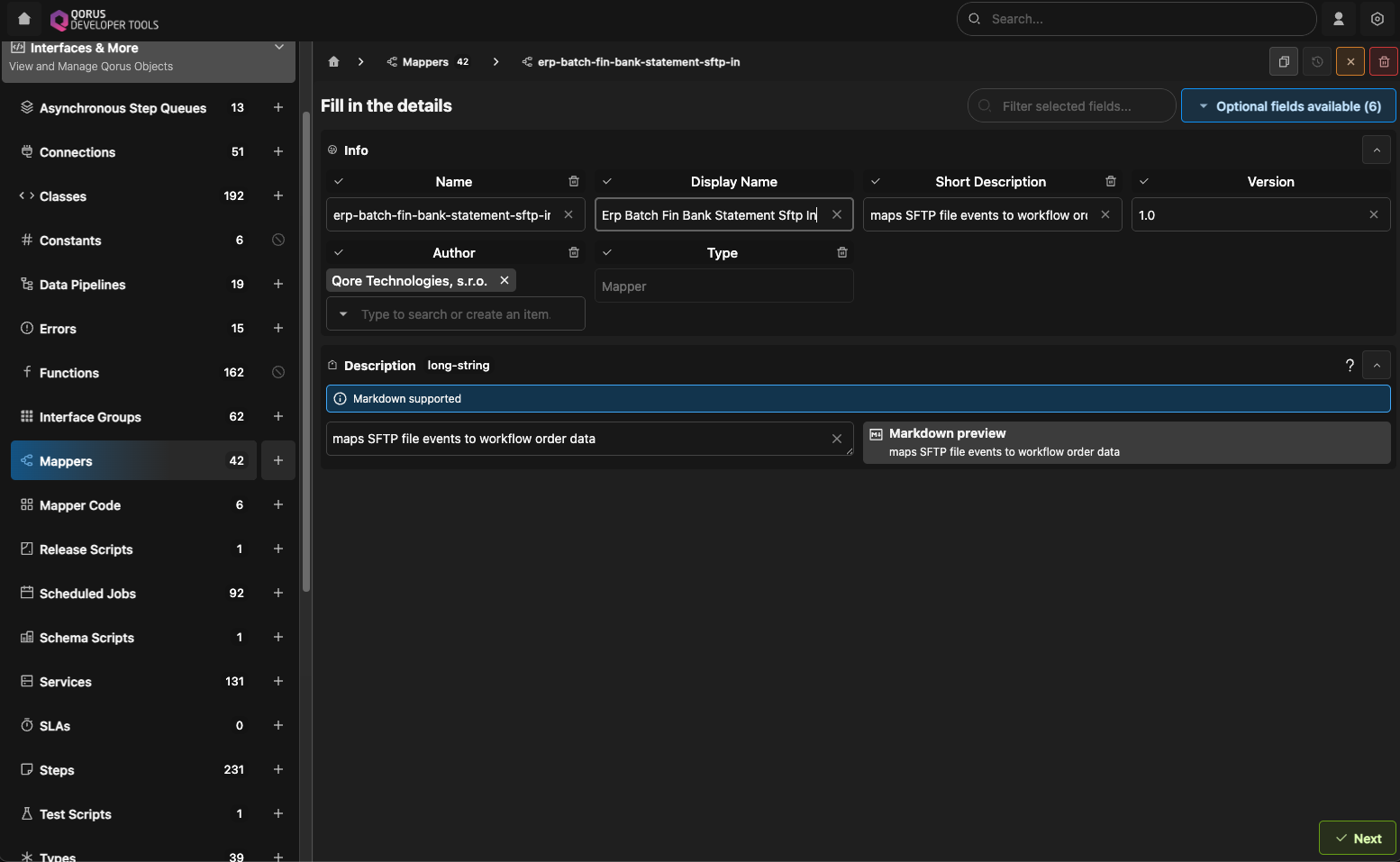Viewport: 1400px width, 862px height.
Task: Click the sidebar vertical scrollbar
Action: 306,351
